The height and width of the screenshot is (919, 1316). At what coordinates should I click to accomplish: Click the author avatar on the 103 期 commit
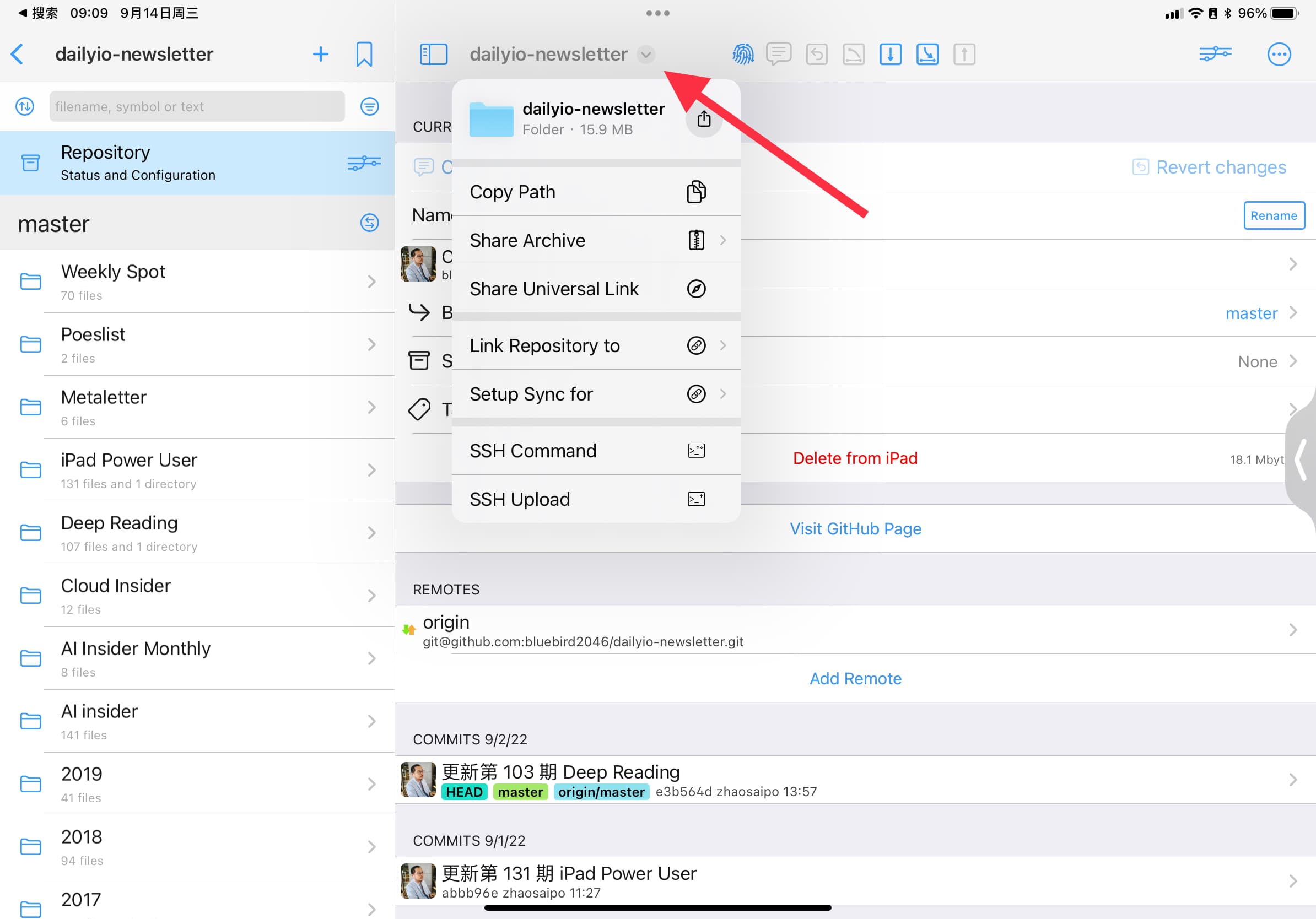[418, 779]
